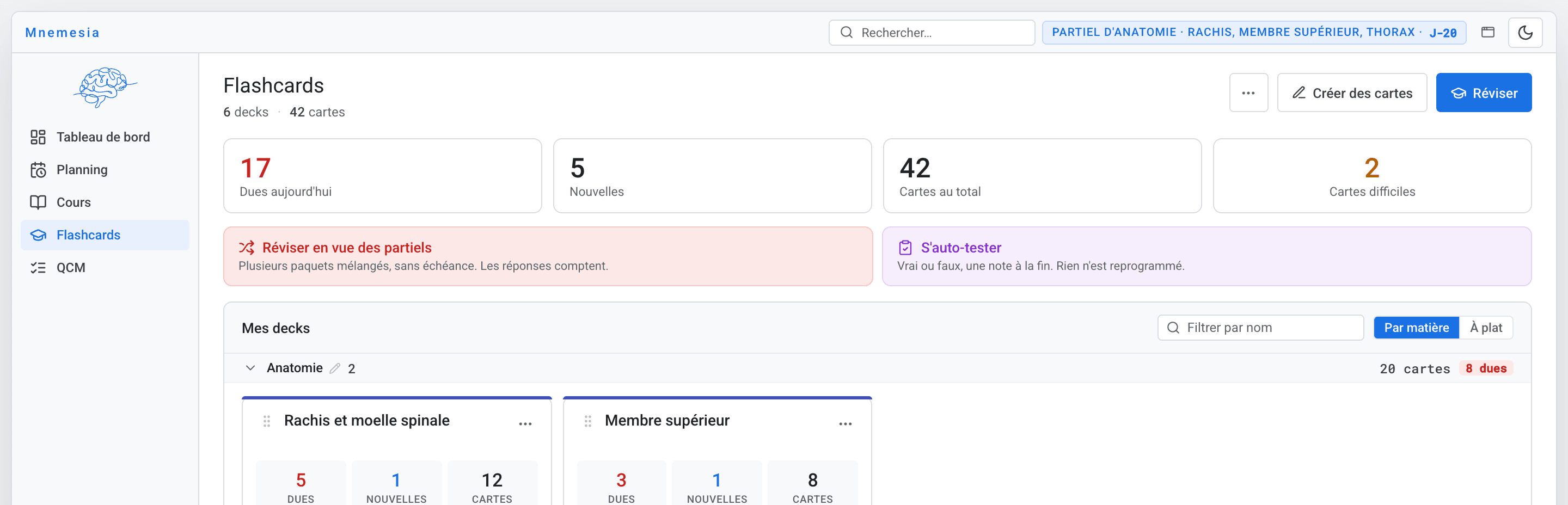Click the Tableau de bord grid icon

[38, 137]
